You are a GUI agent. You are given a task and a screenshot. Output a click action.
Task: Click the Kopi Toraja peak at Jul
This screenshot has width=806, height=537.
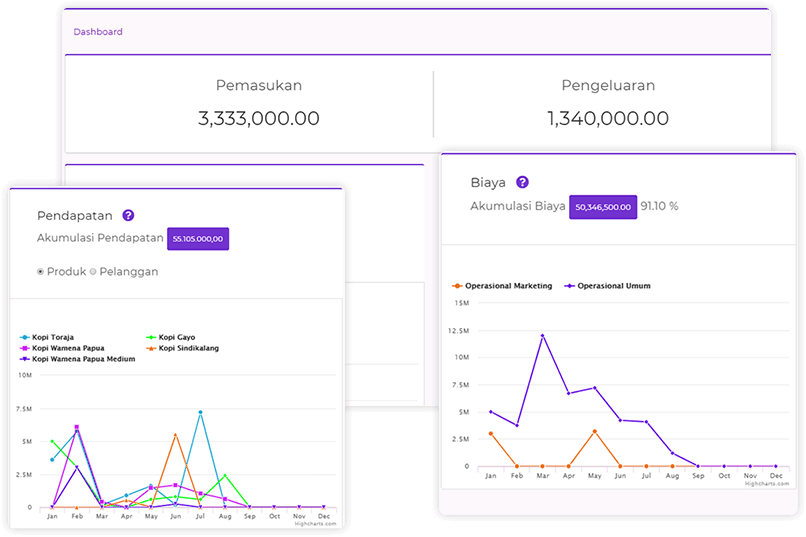[x=200, y=412]
